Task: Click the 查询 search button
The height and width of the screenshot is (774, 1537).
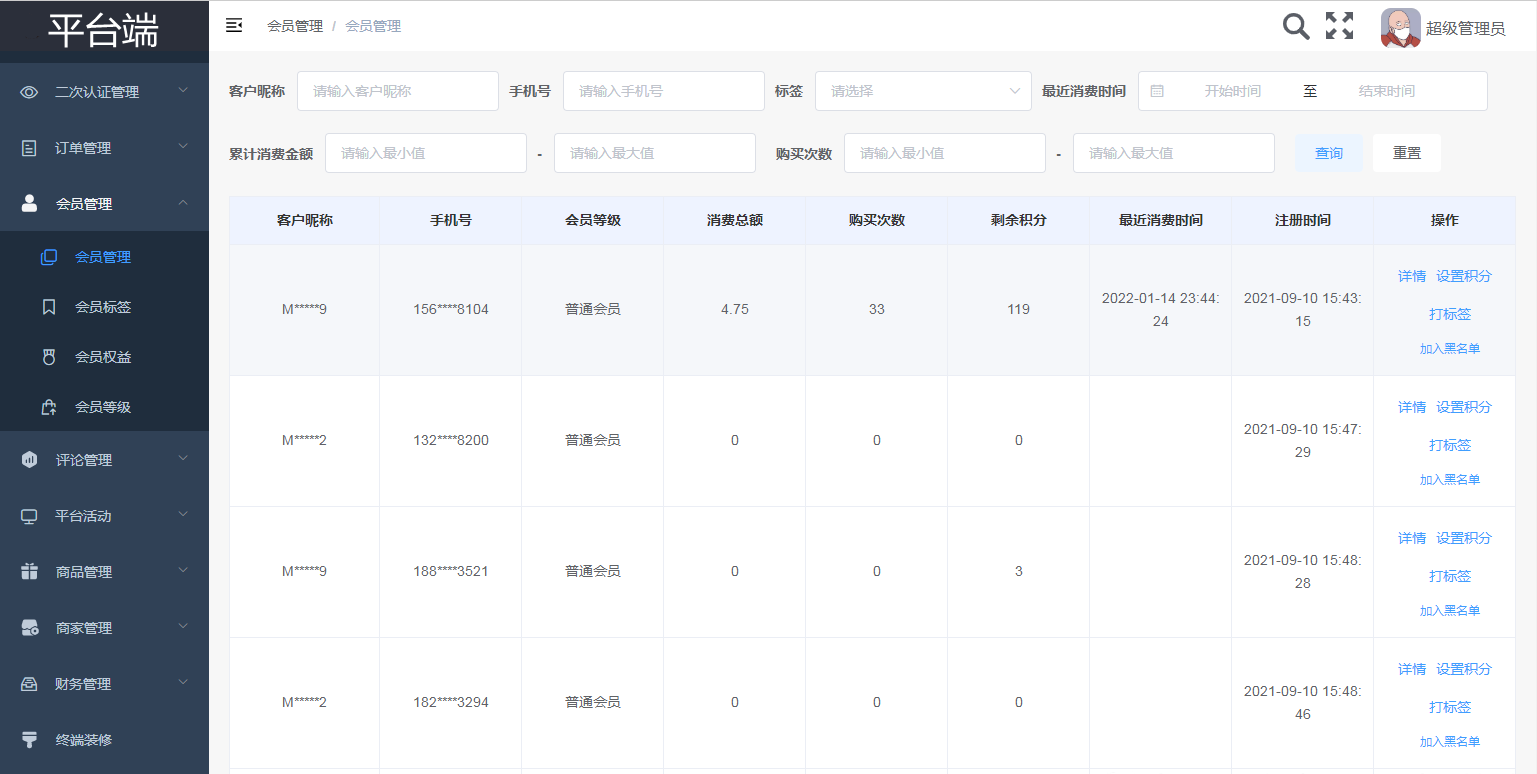Action: click(1328, 153)
